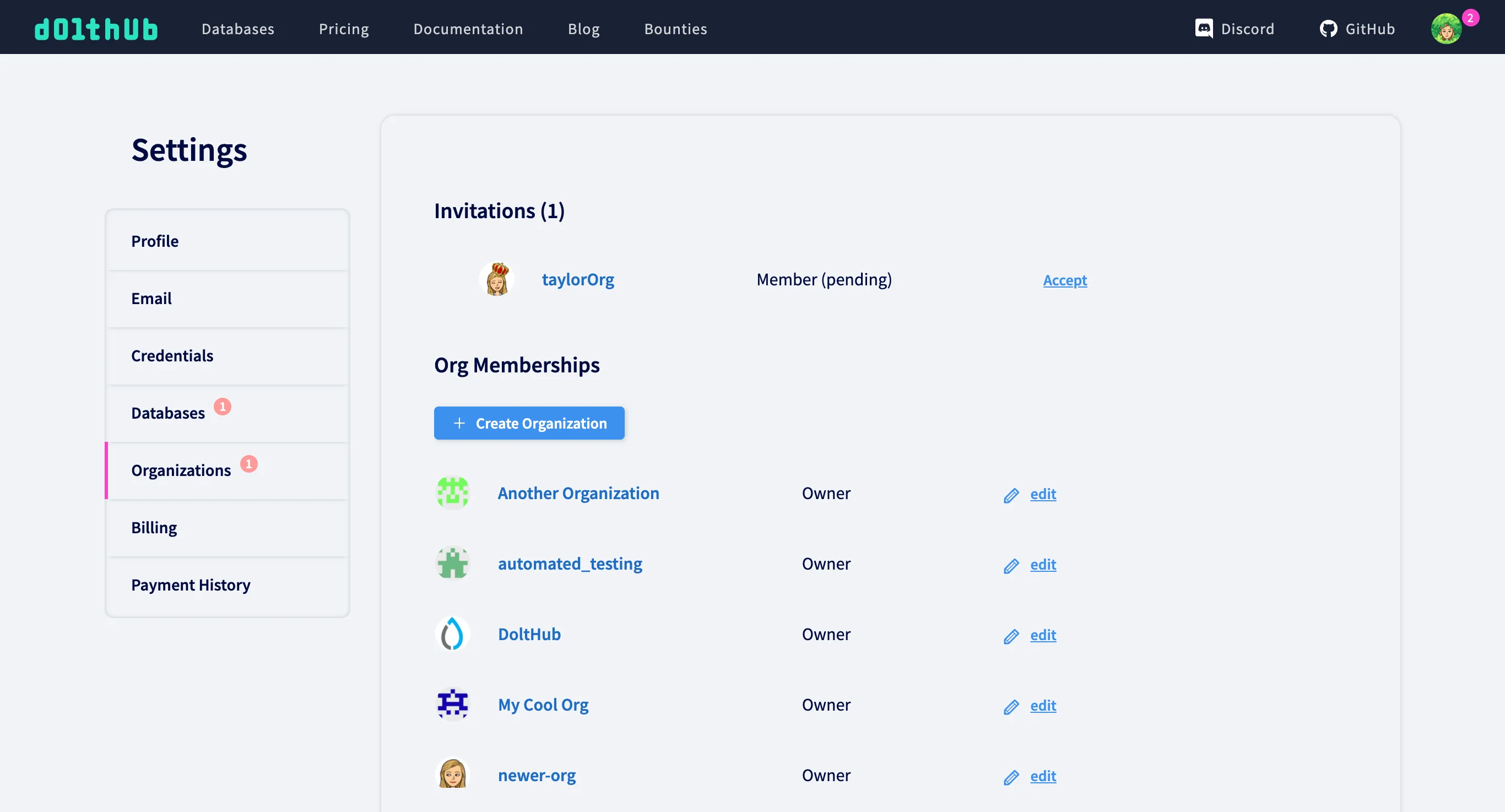The image size is (1505, 812).
Task: Accept the taylorOrg invitation
Action: click(1064, 280)
